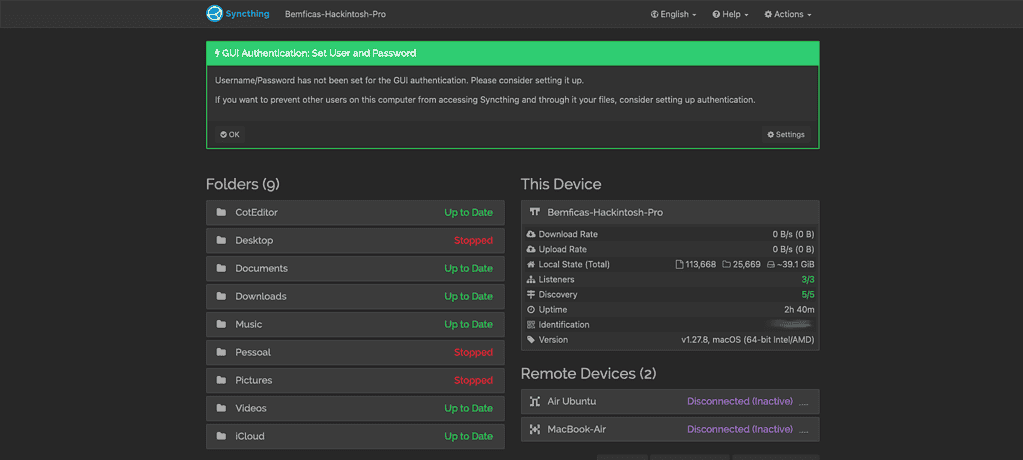Open Settings from the authentication notice
The image size is (1023, 460).
pyautogui.click(x=786, y=135)
